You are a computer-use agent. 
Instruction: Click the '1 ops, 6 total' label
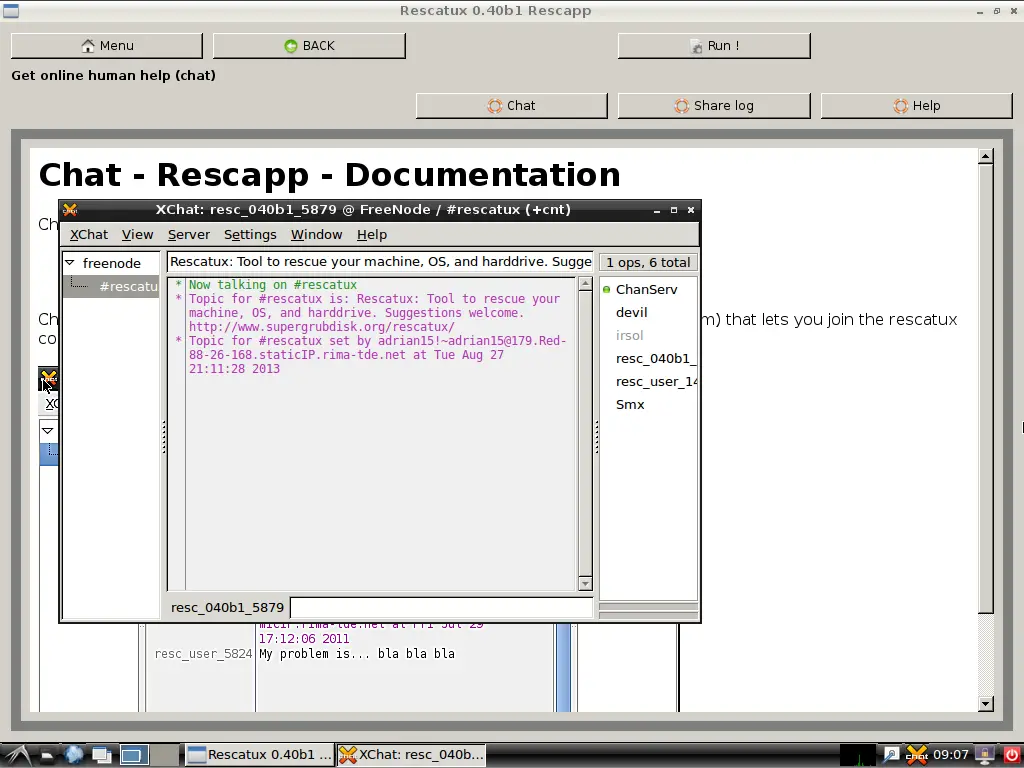tap(648, 263)
